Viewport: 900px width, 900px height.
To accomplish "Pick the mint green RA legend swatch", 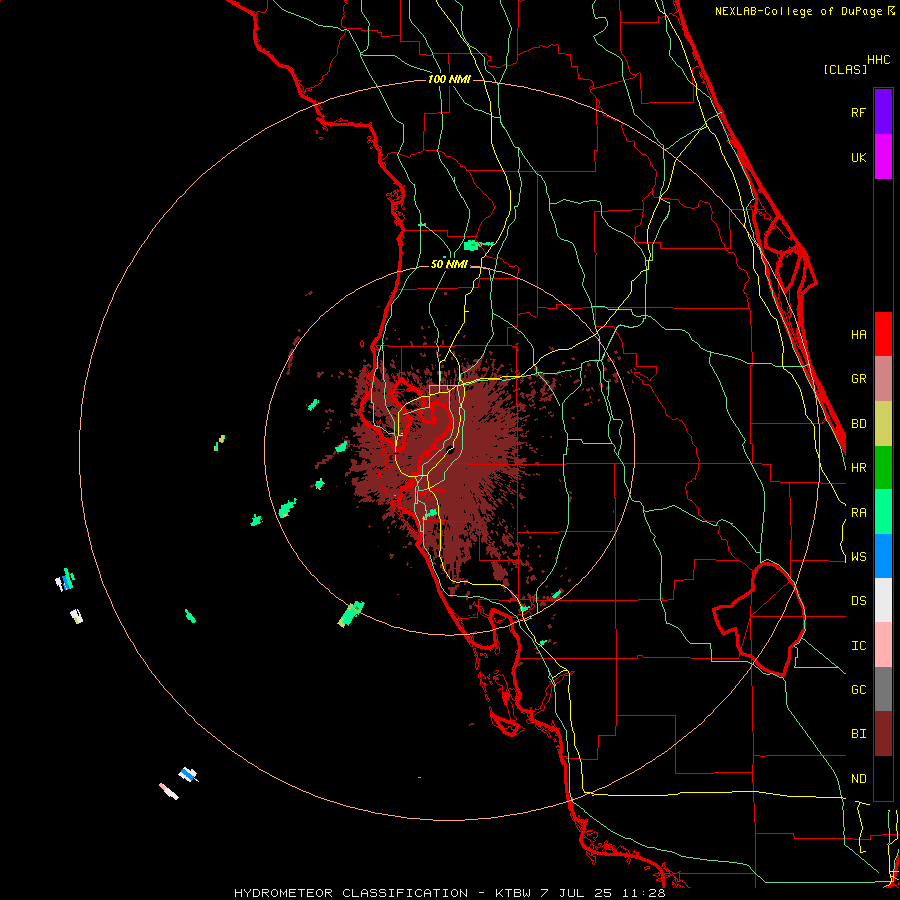I will [x=883, y=512].
